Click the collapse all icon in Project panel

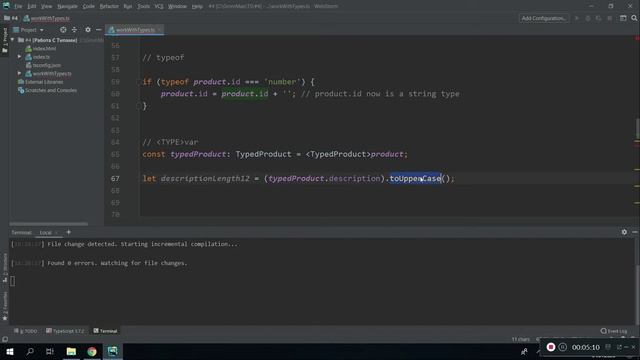point(74,30)
